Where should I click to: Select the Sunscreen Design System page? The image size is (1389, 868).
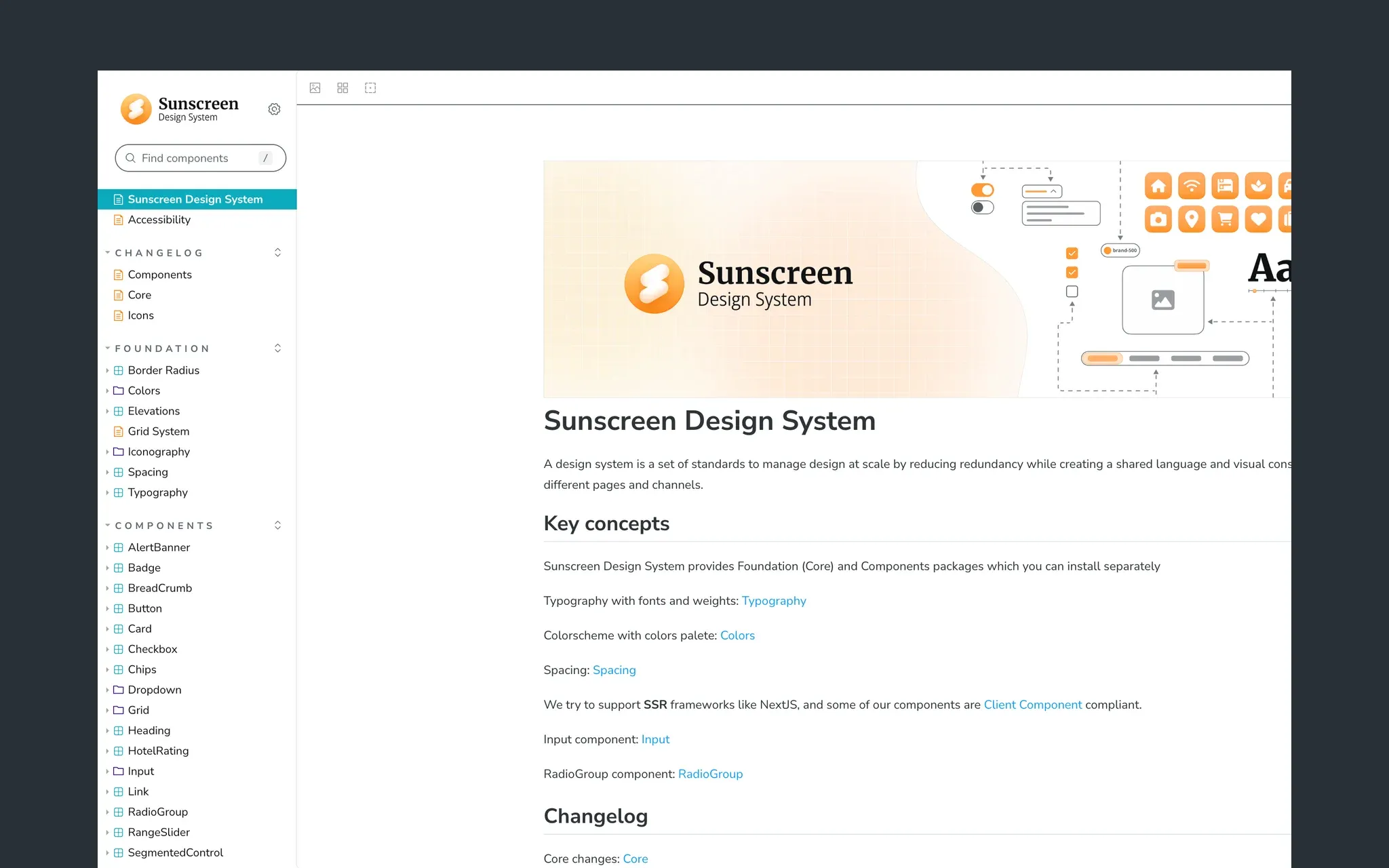pos(197,199)
